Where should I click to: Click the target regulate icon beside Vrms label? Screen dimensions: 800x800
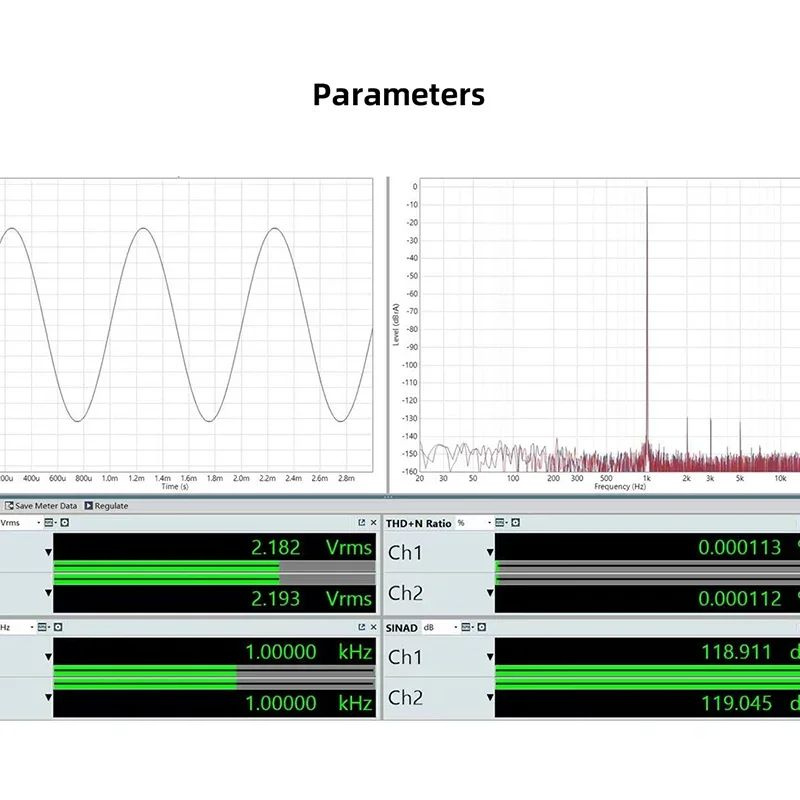(x=62, y=521)
